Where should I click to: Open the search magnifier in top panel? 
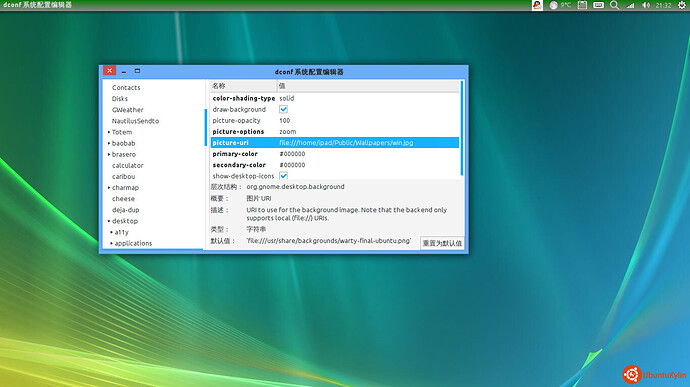point(615,5)
